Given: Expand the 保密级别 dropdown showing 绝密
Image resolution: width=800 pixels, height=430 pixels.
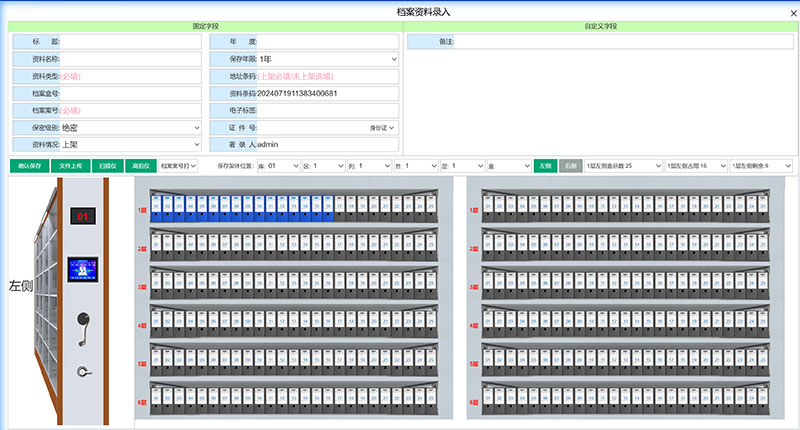Looking at the screenshot, I should point(131,127).
